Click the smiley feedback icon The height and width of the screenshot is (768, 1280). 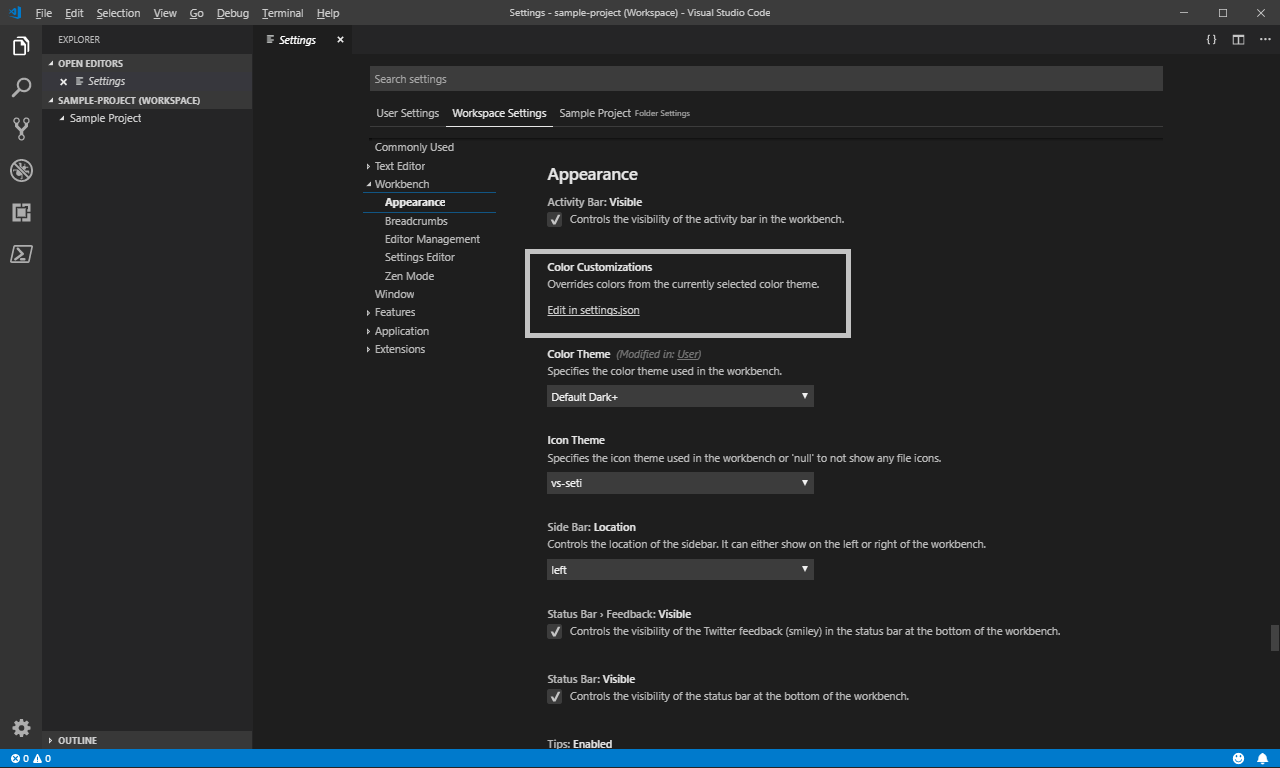pos(1238,759)
